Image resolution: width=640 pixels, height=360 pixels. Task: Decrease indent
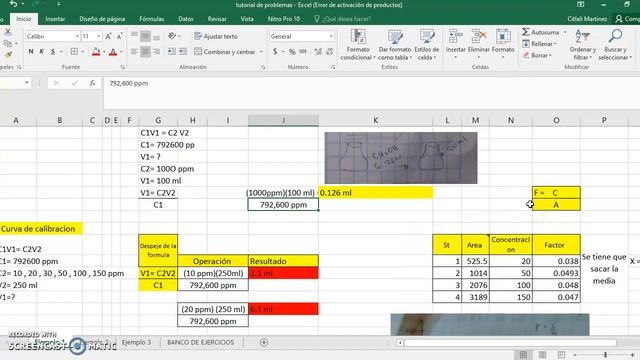[171, 52]
